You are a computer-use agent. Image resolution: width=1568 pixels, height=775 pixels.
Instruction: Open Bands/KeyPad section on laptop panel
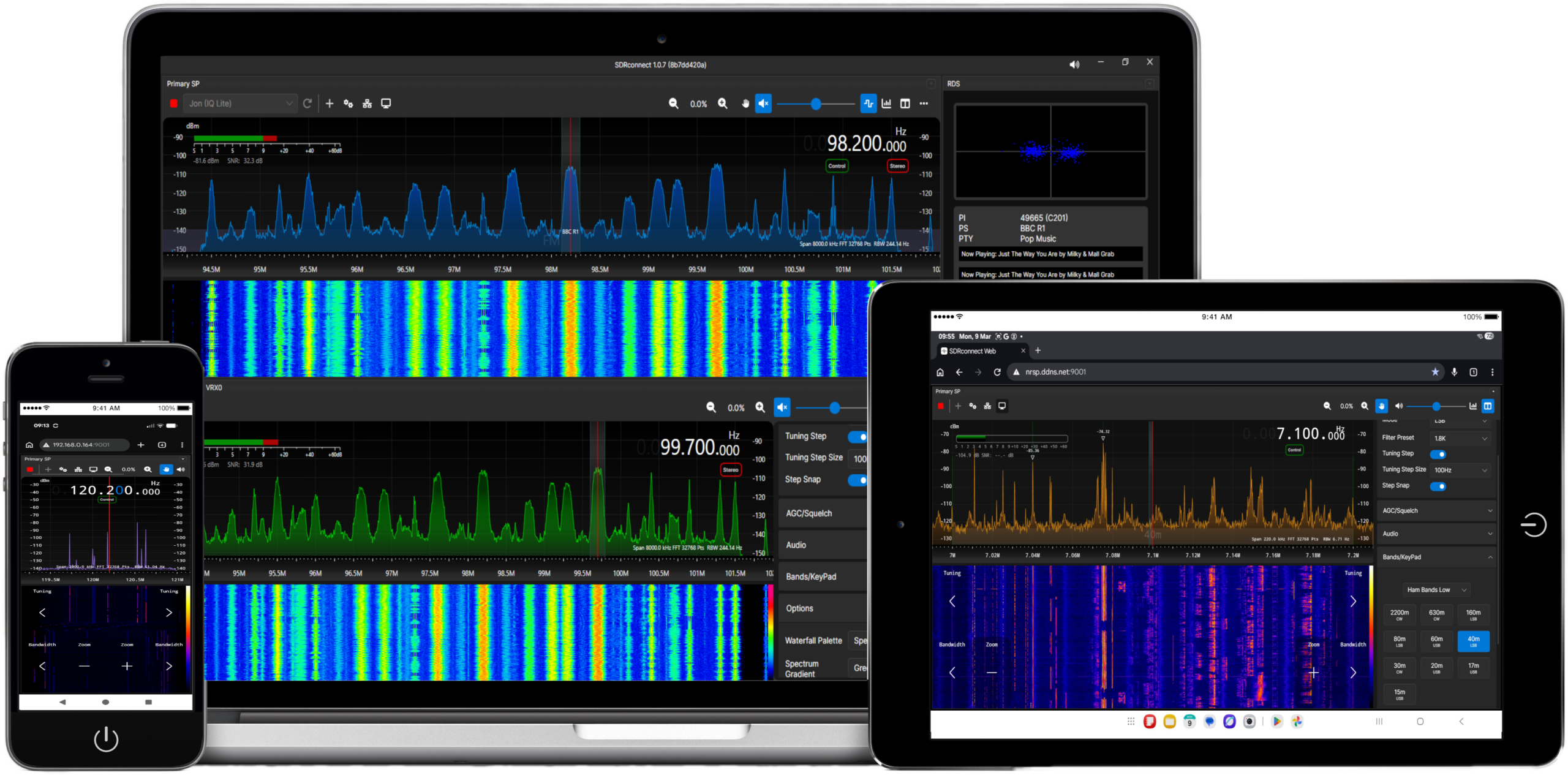click(823, 577)
